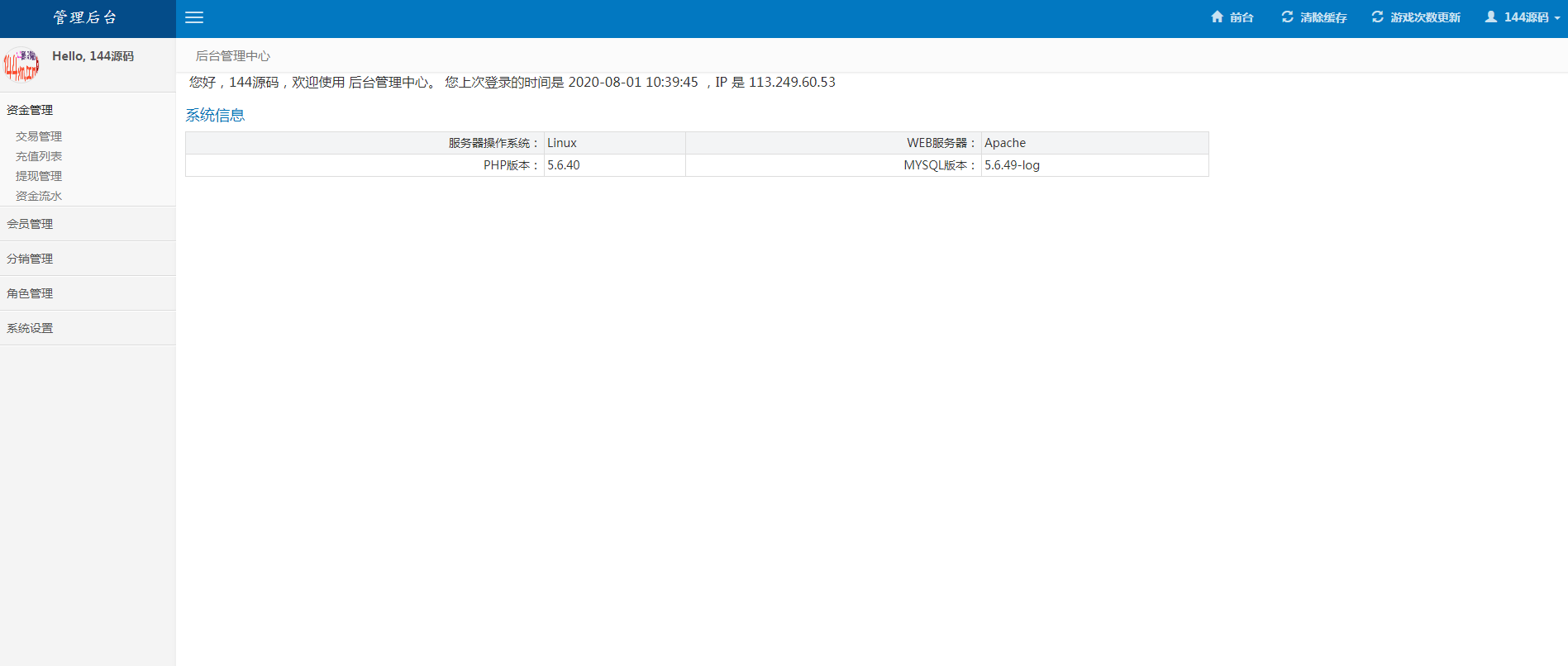Expand the 角色管理 sidebar section
Screen dimensions: 1568x666
[x=88, y=293]
